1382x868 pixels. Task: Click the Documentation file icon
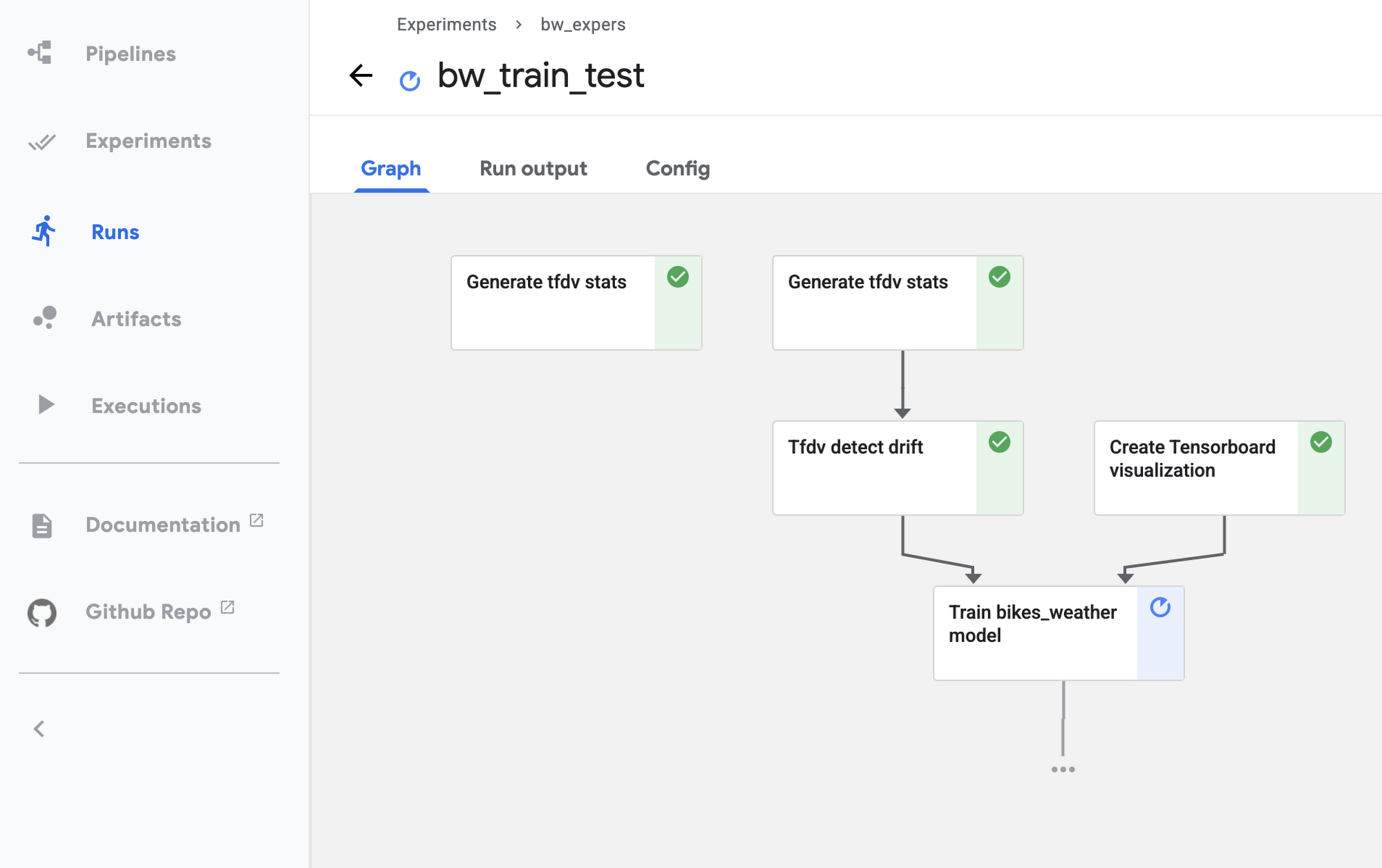[42, 525]
